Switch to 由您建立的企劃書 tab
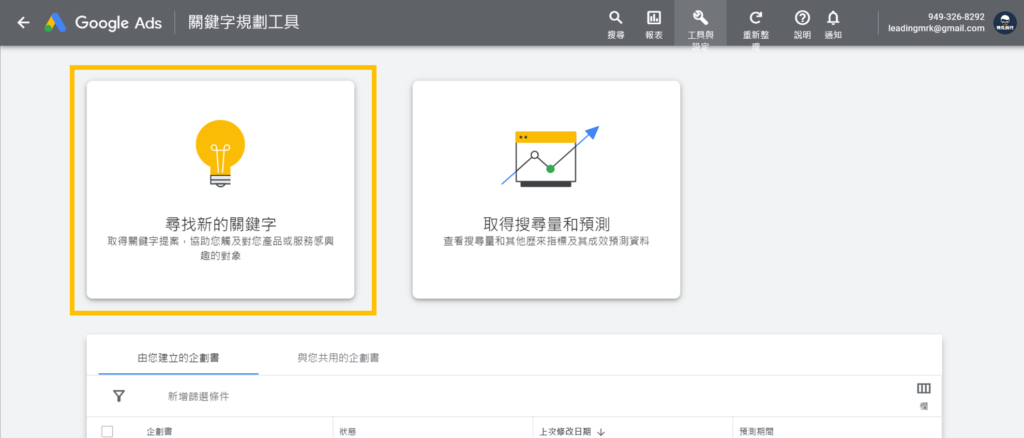Viewport: 1024px width, 438px height. [178, 358]
